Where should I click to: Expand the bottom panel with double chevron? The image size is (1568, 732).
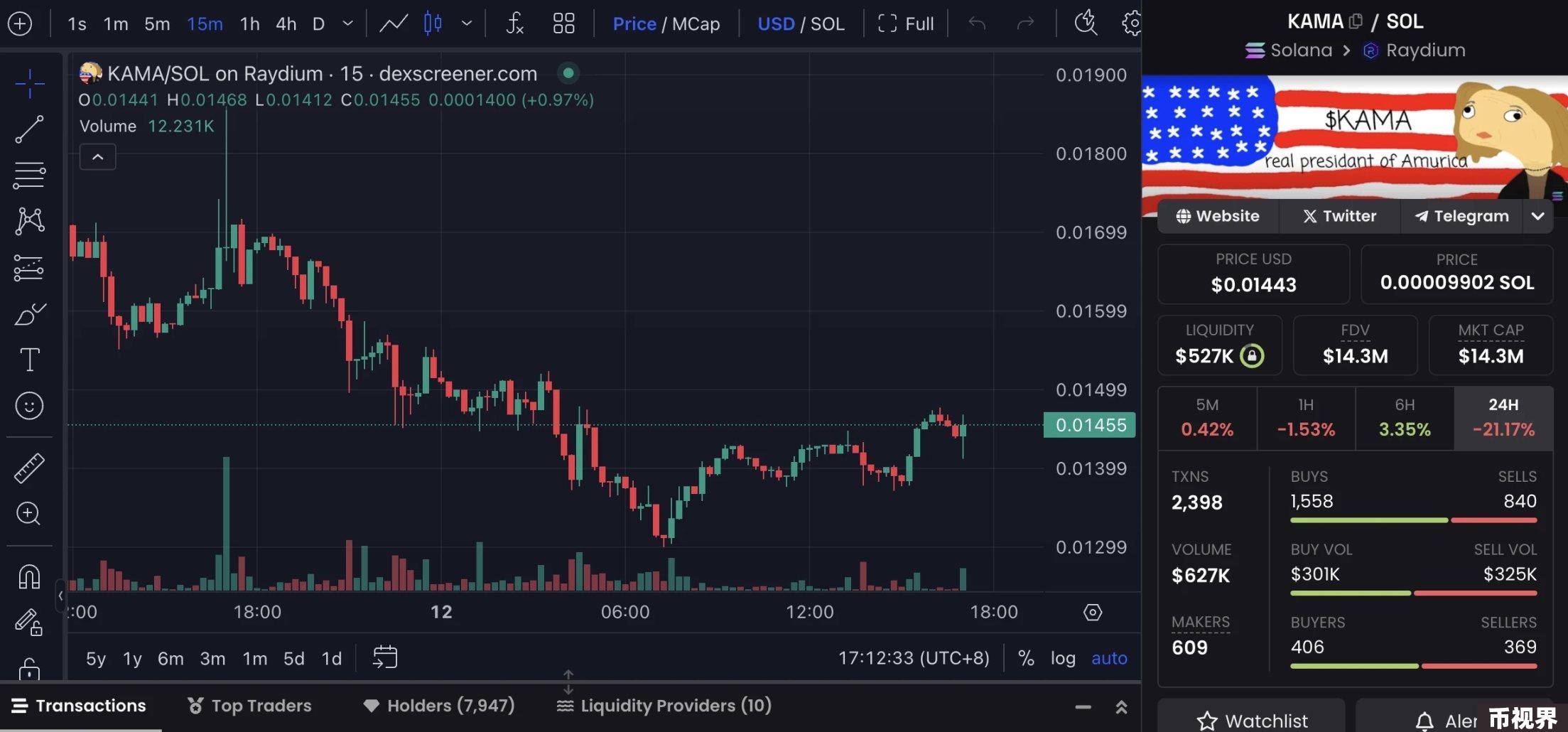(x=1121, y=706)
